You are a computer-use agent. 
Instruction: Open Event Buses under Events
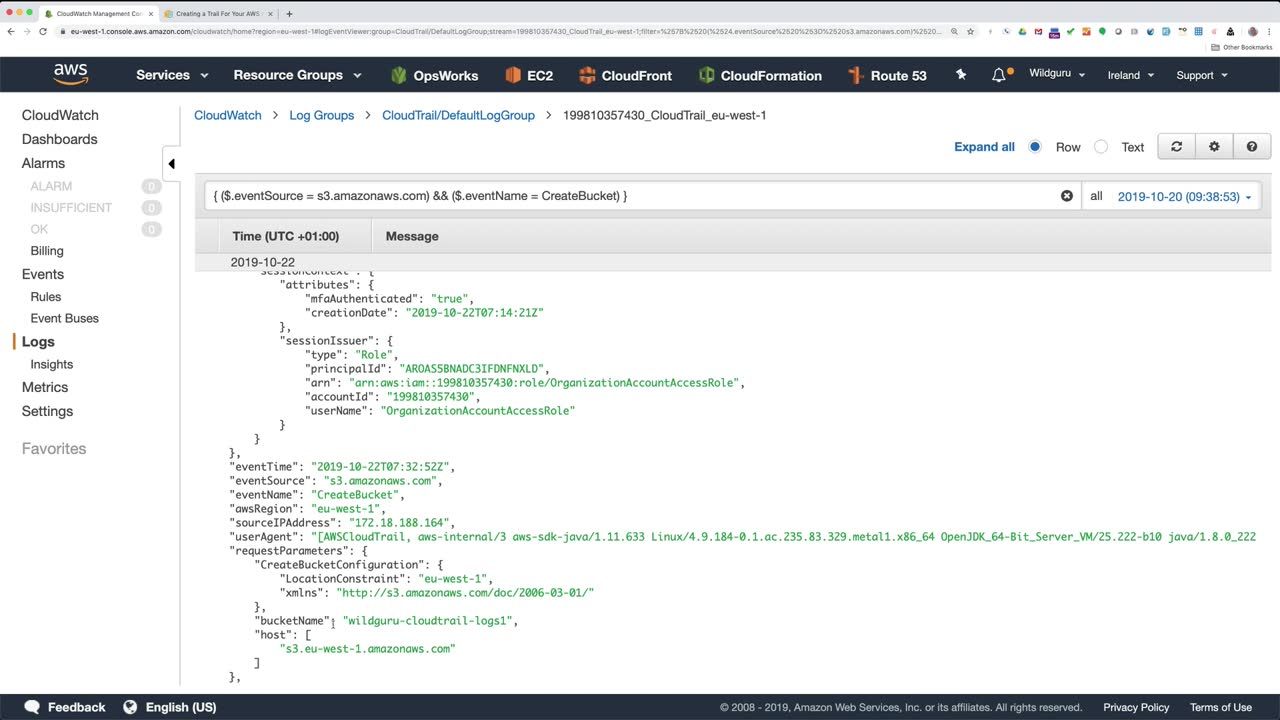coord(64,319)
